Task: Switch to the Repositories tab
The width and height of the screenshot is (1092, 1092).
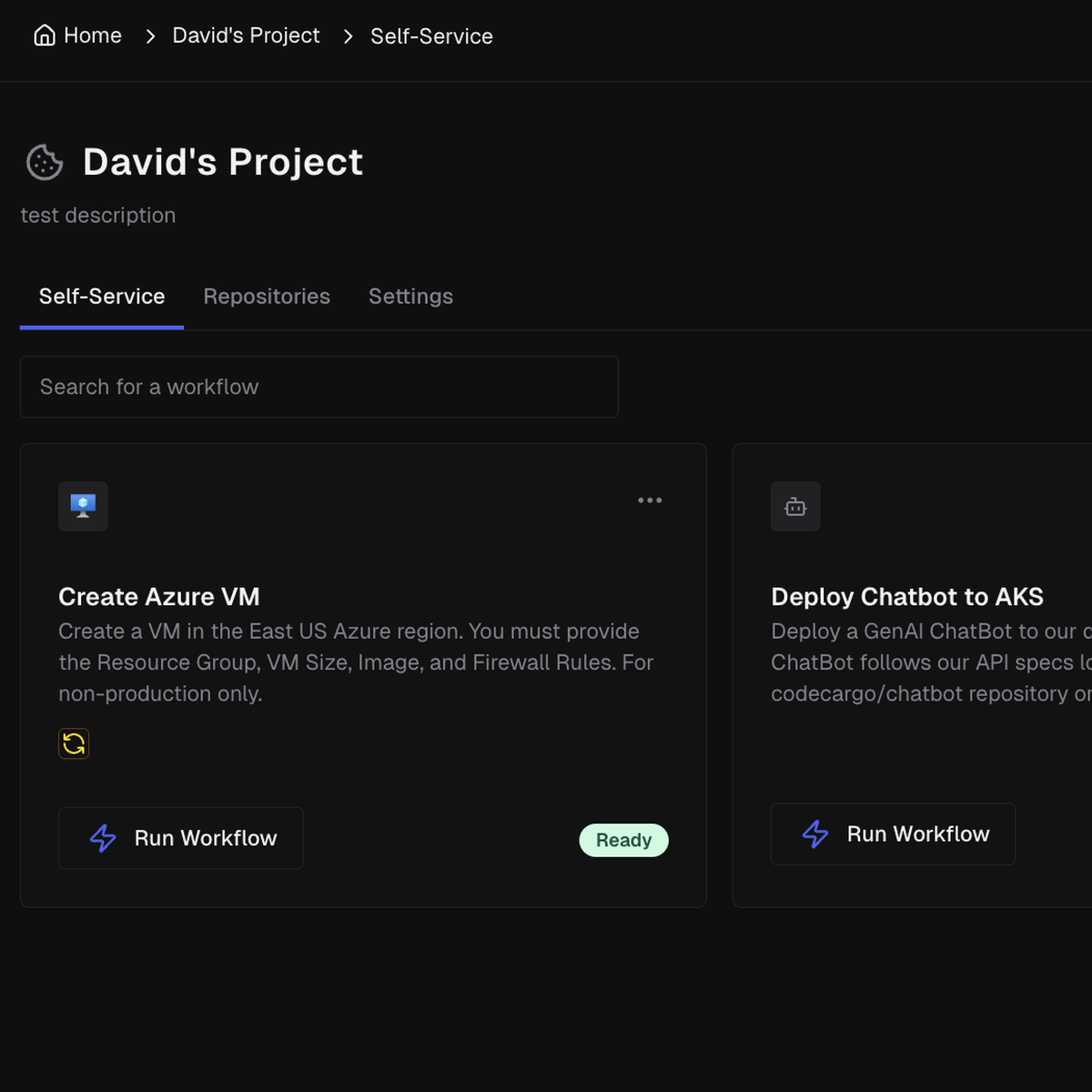Action: point(267,297)
